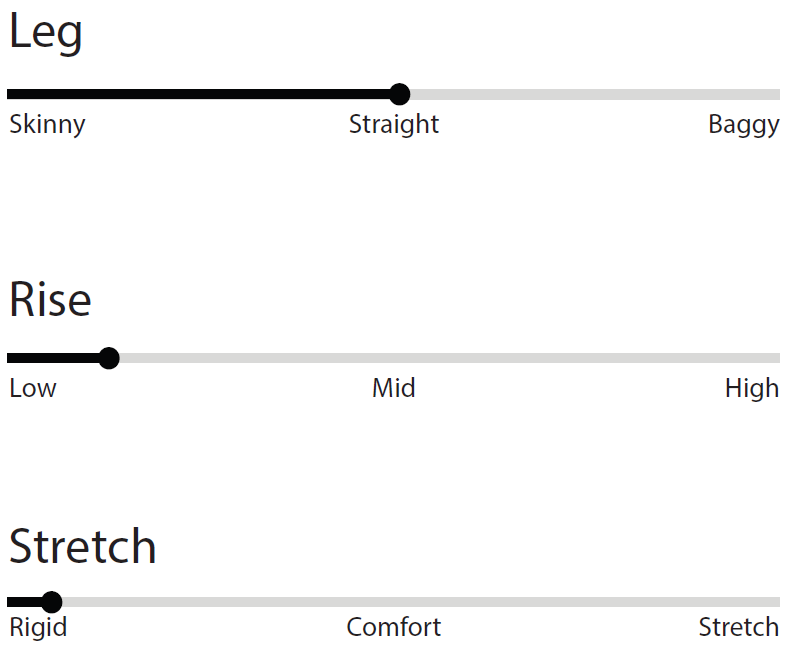Click the Rise section heading
This screenshot has width=801, height=657.
click(50, 300)
